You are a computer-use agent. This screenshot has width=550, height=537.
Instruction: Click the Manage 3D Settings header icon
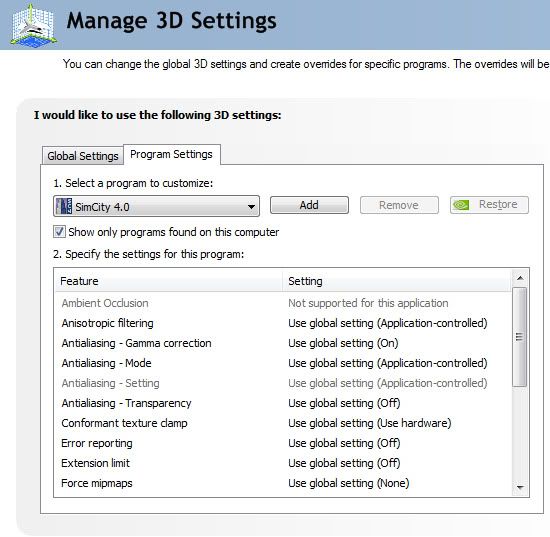point(33,25)
